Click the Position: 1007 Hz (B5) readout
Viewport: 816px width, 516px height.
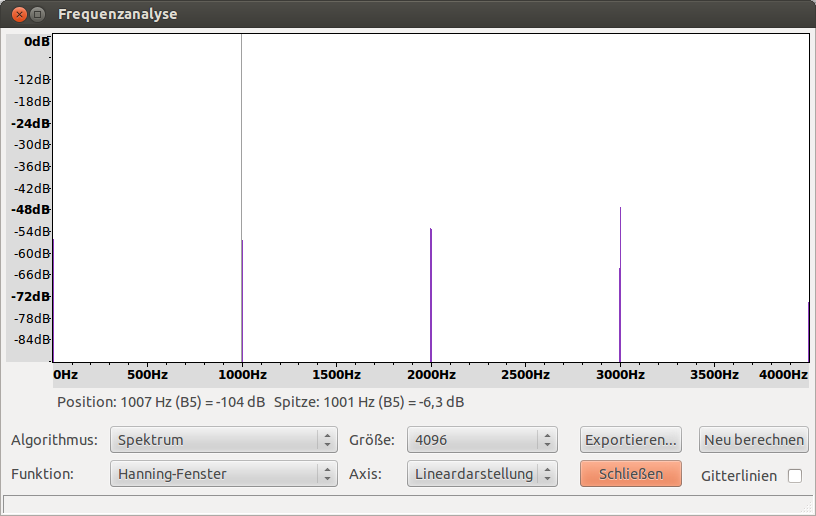161,403
